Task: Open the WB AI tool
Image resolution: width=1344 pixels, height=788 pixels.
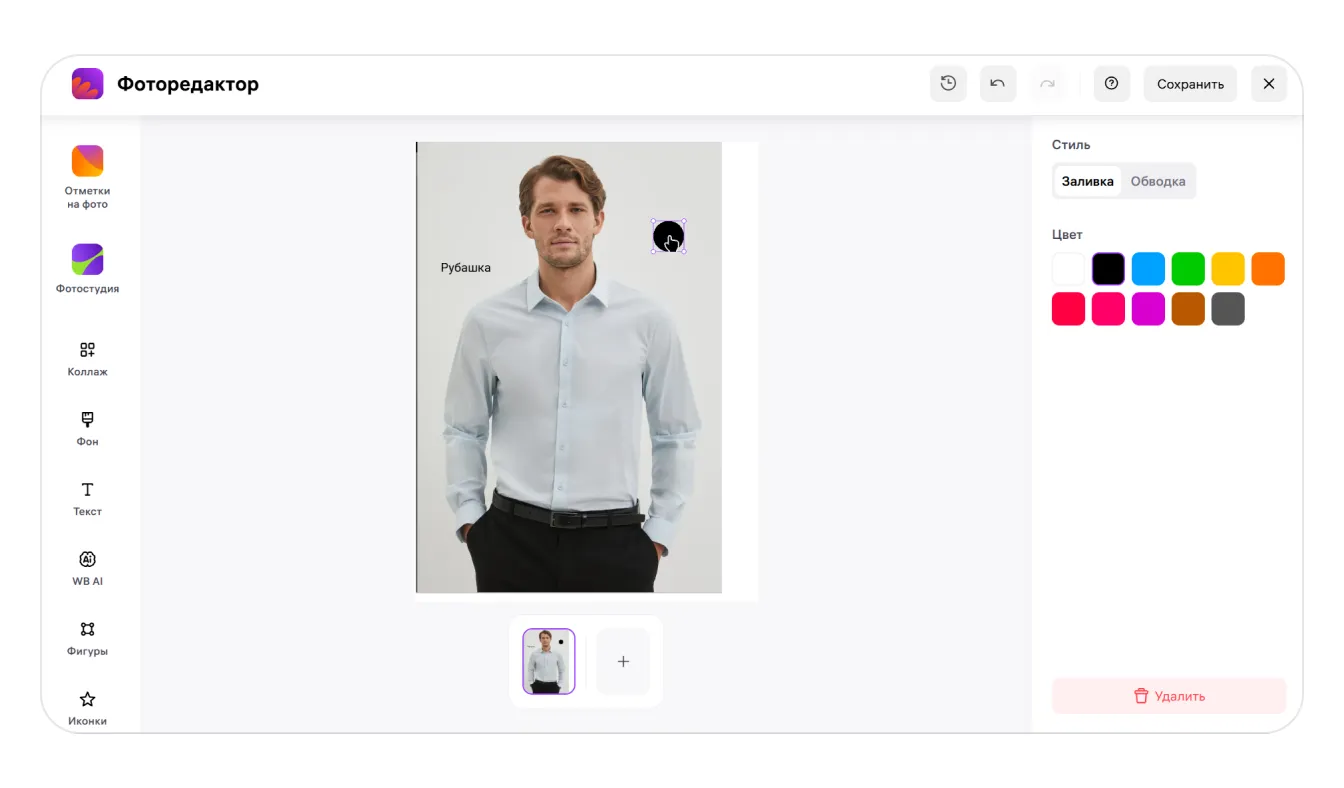Action: coord(87,569)
